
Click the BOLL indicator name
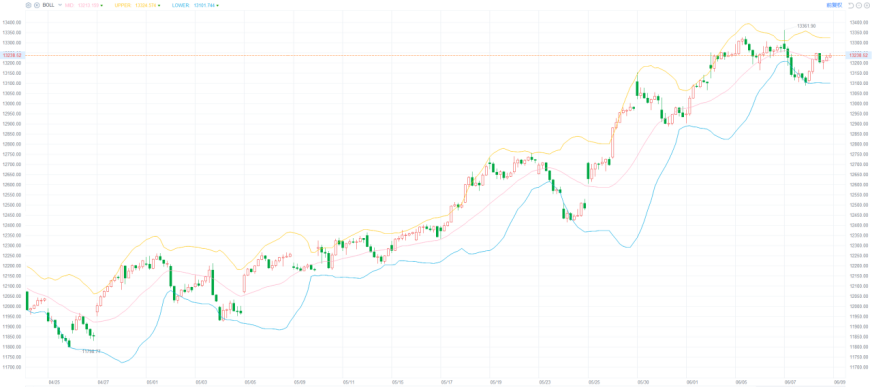[48, 5]
